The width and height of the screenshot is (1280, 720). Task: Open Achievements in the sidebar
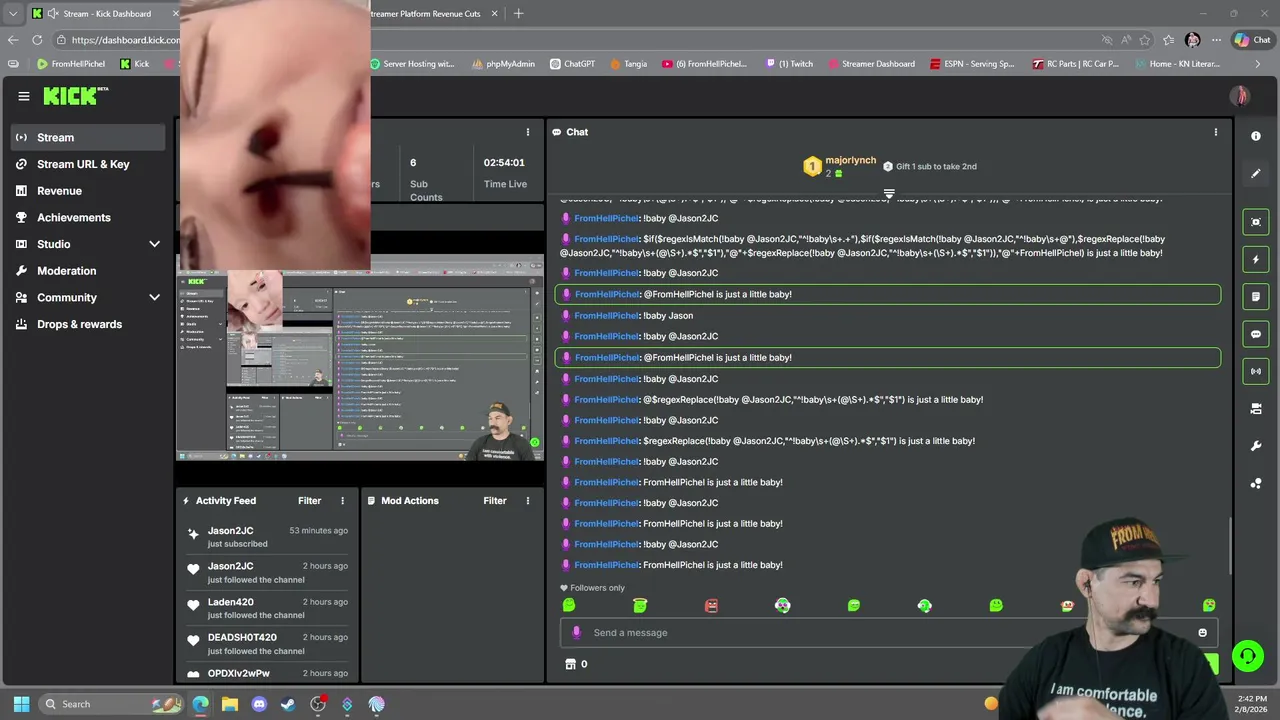pos(88,217)
